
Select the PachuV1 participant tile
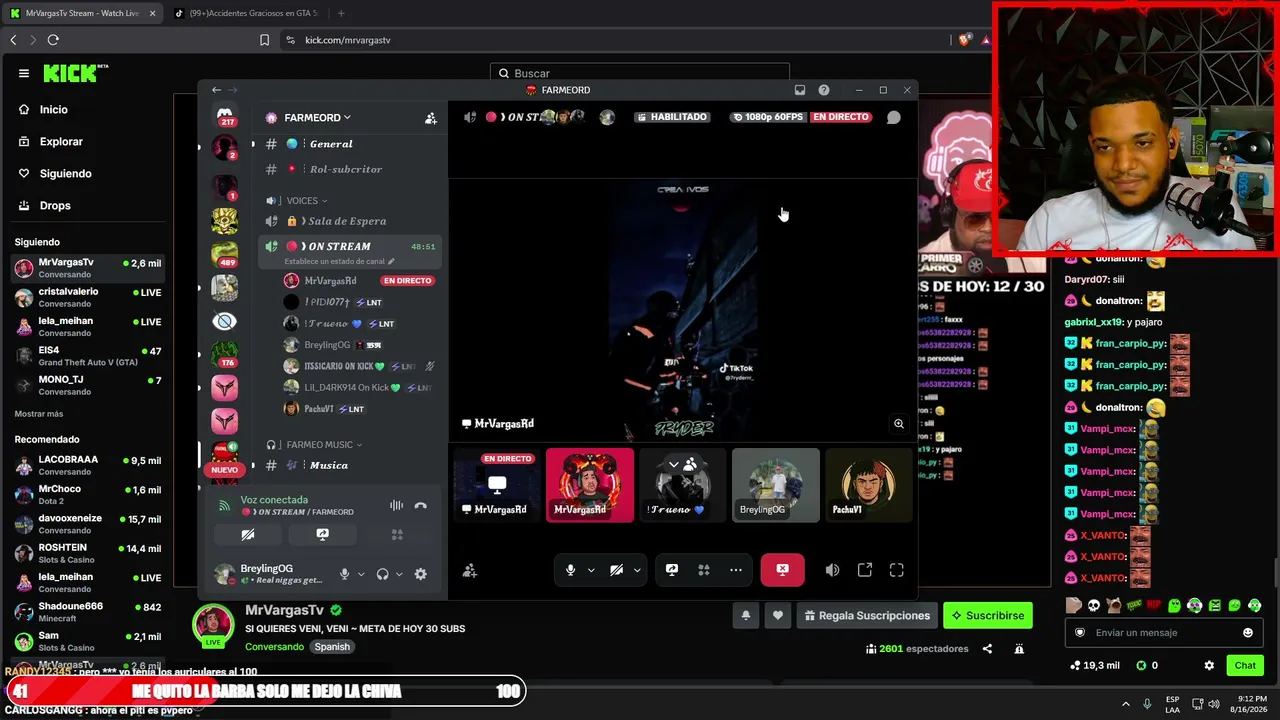click(868, 485)
